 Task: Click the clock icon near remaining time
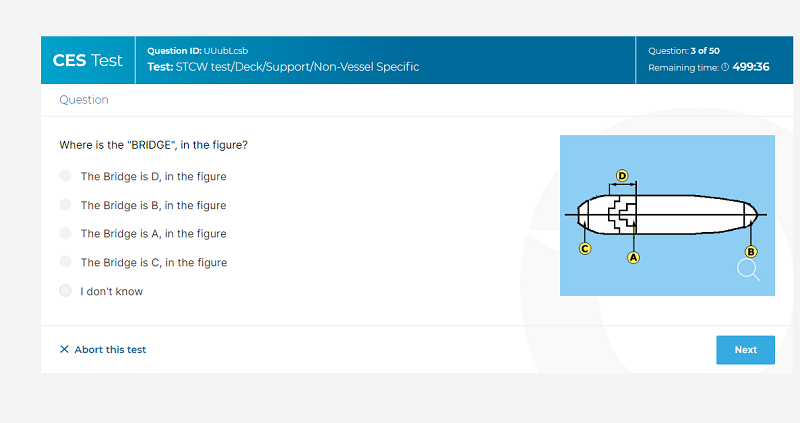tap(725, 67)
